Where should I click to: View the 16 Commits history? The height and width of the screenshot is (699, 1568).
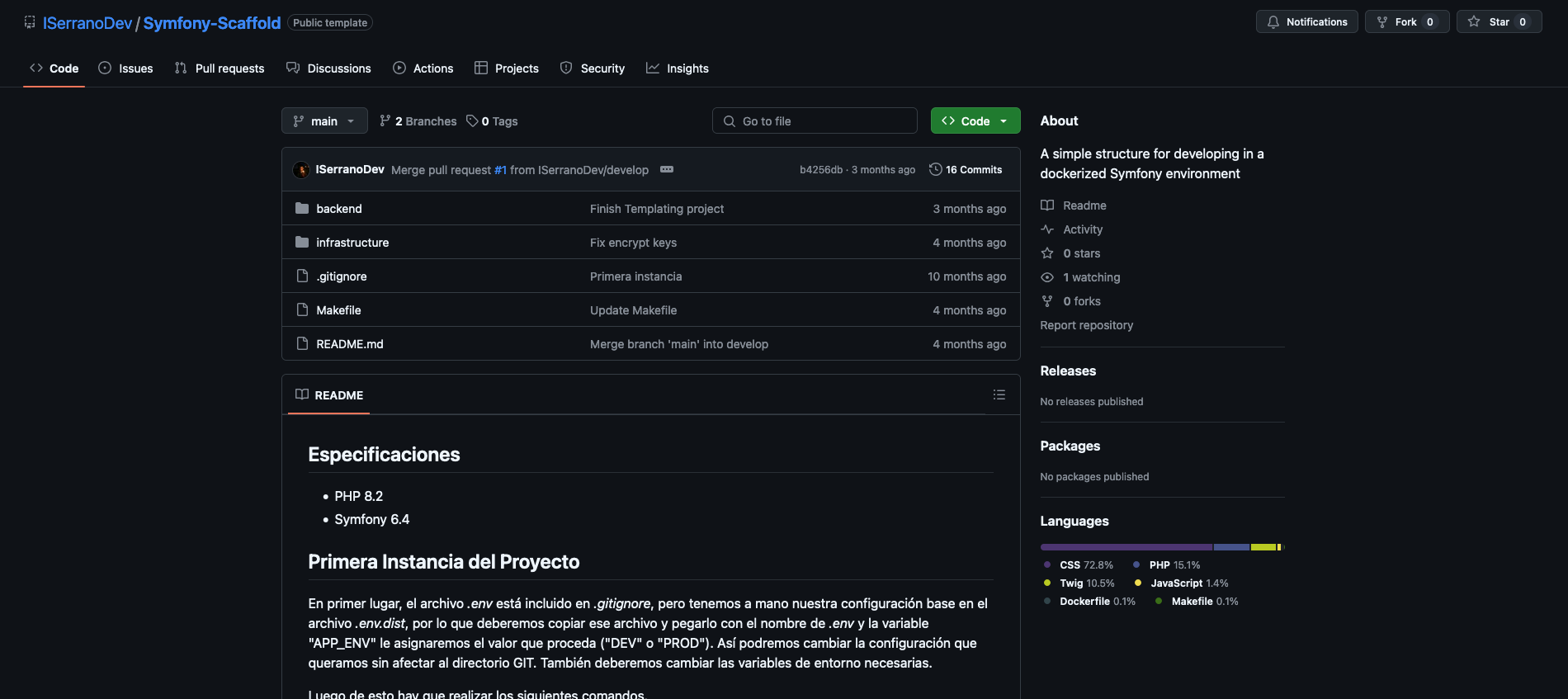(x=966, y=169)
